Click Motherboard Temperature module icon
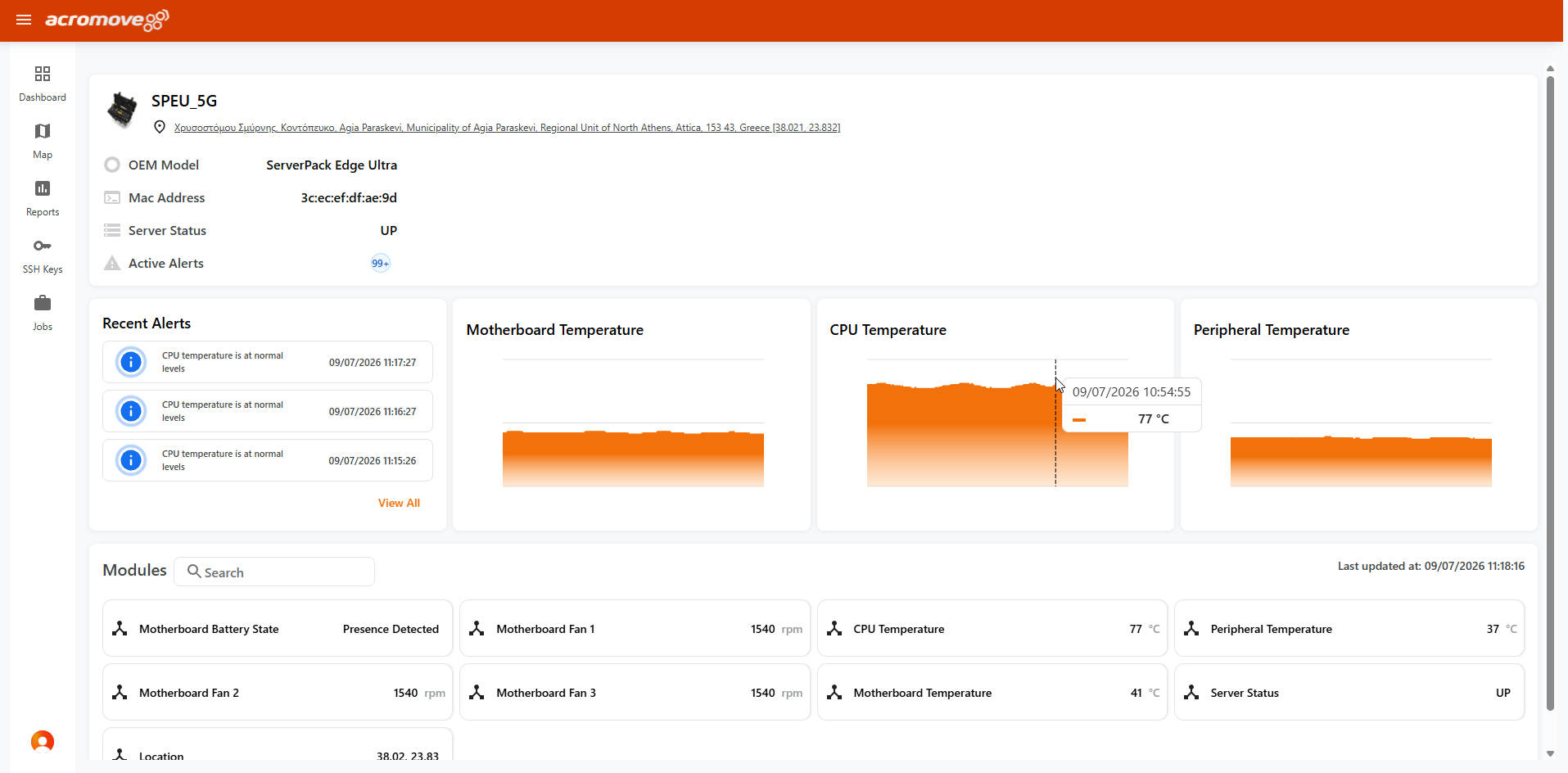The height and width of the screenshot is (773, 1568). [834, 692]
